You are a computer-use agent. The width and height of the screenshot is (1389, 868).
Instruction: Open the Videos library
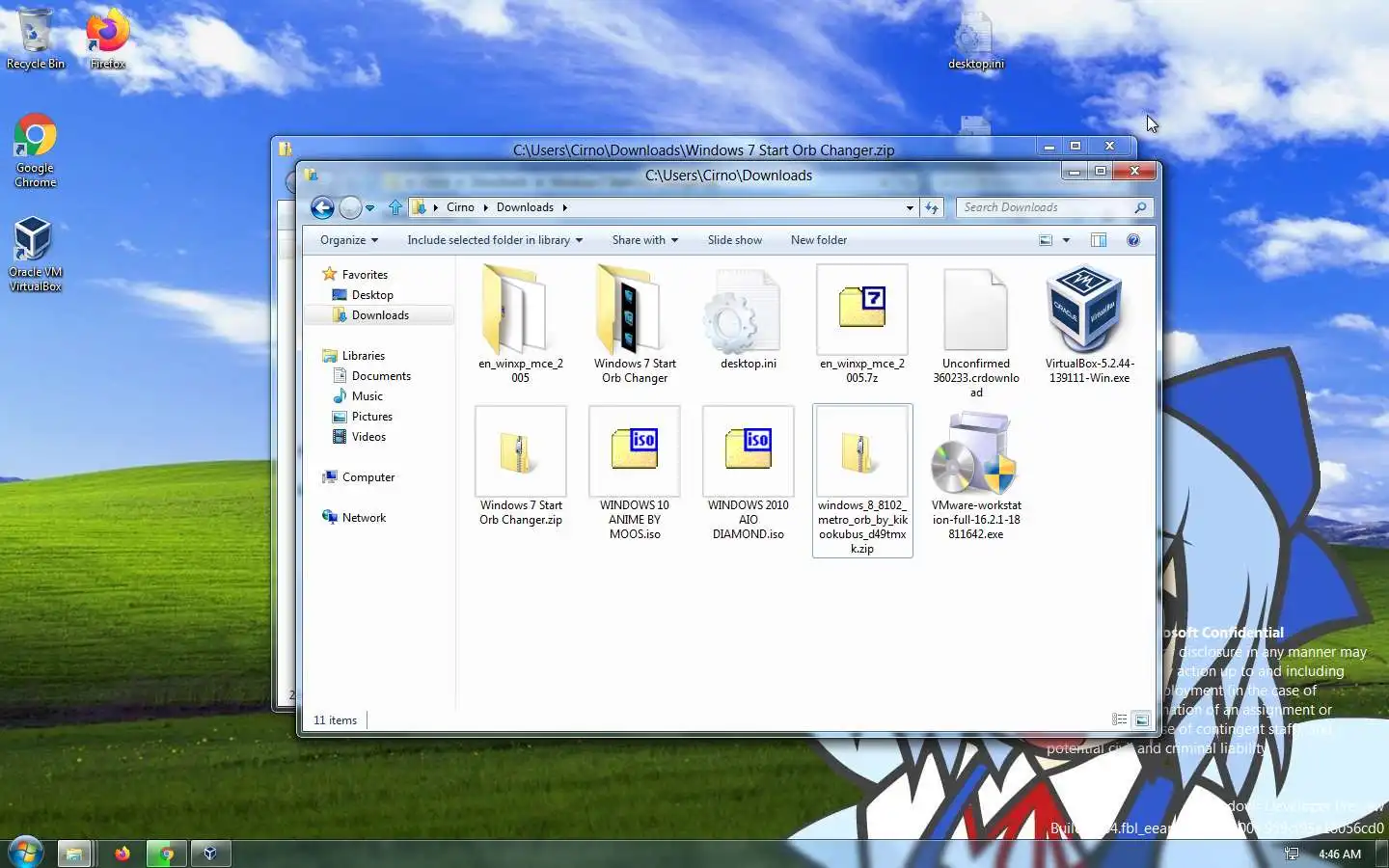368,437
